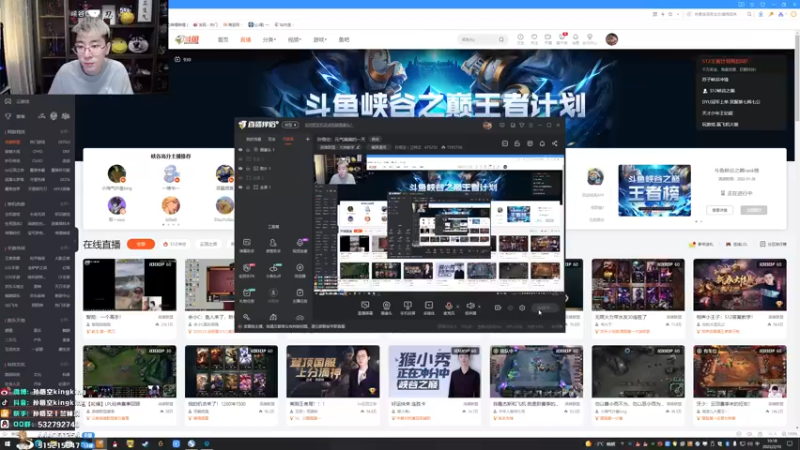Click last tool icon in toolbox second row
The width and height of the screenshot is (800, 450).
click(300, 270)
